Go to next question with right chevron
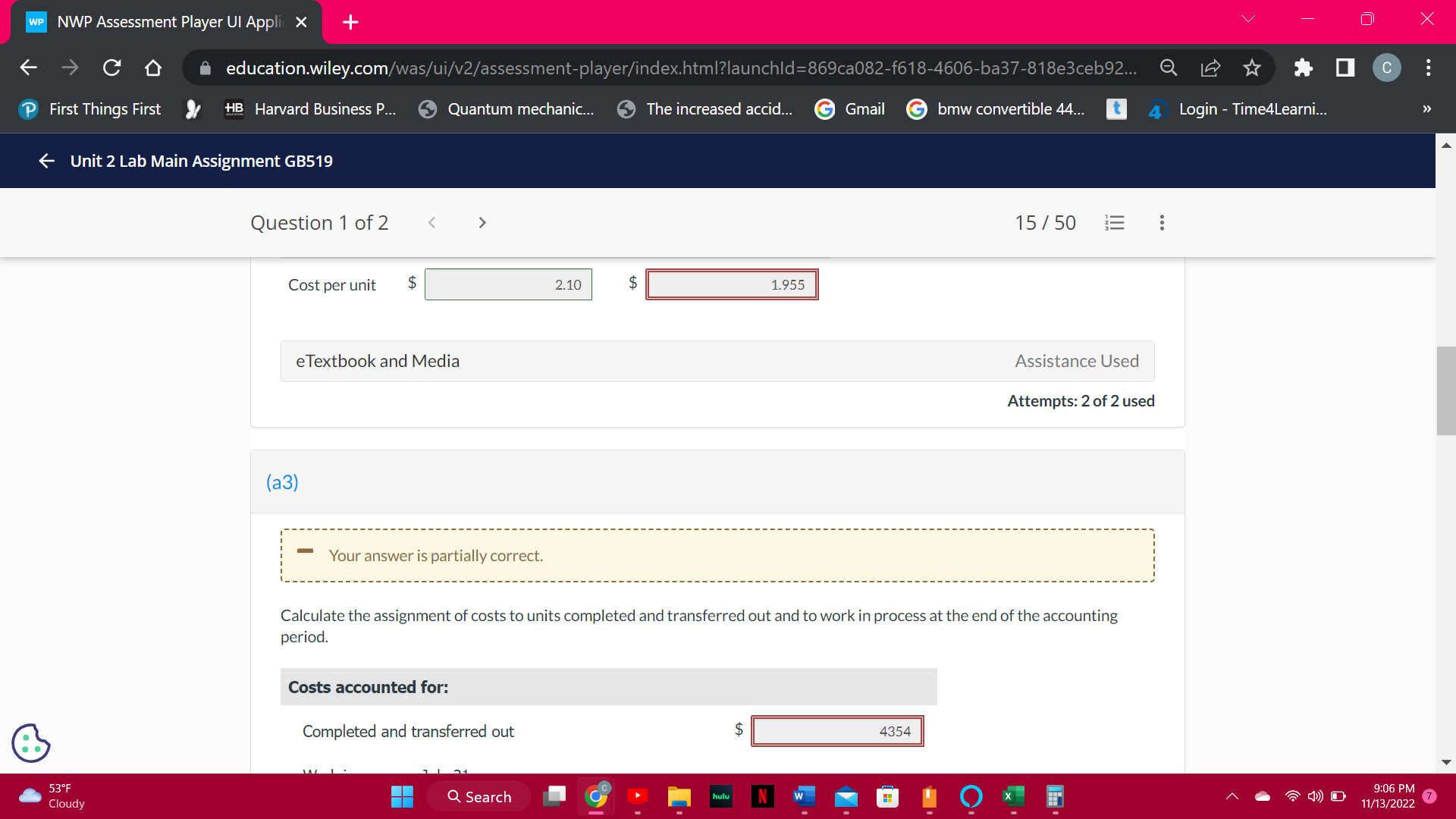The image size is (1456, 819). pyautogui.click(x=482, y=223)
